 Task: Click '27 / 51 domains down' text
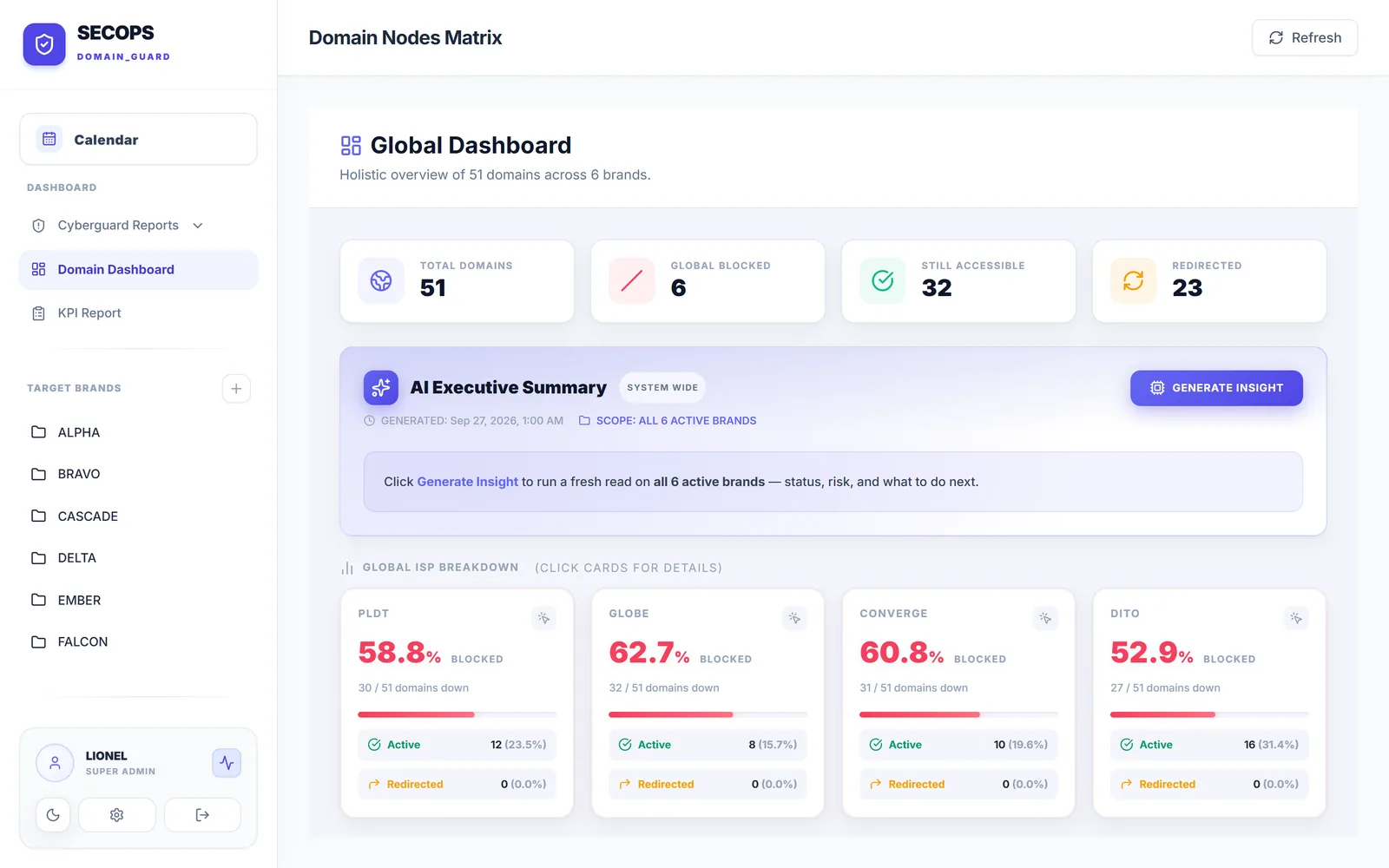point(1165,688)
